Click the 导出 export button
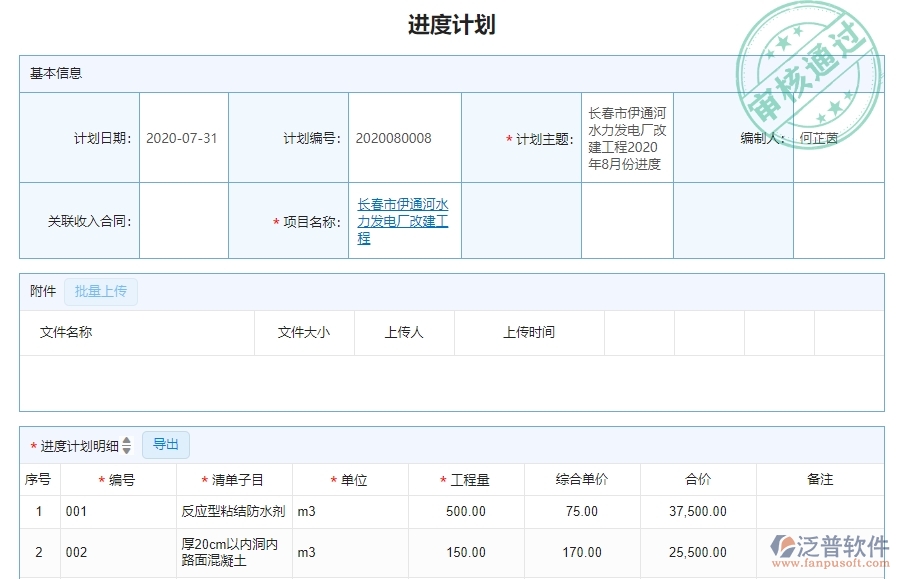Screen dimensions: 900x579 pos(166,444)
